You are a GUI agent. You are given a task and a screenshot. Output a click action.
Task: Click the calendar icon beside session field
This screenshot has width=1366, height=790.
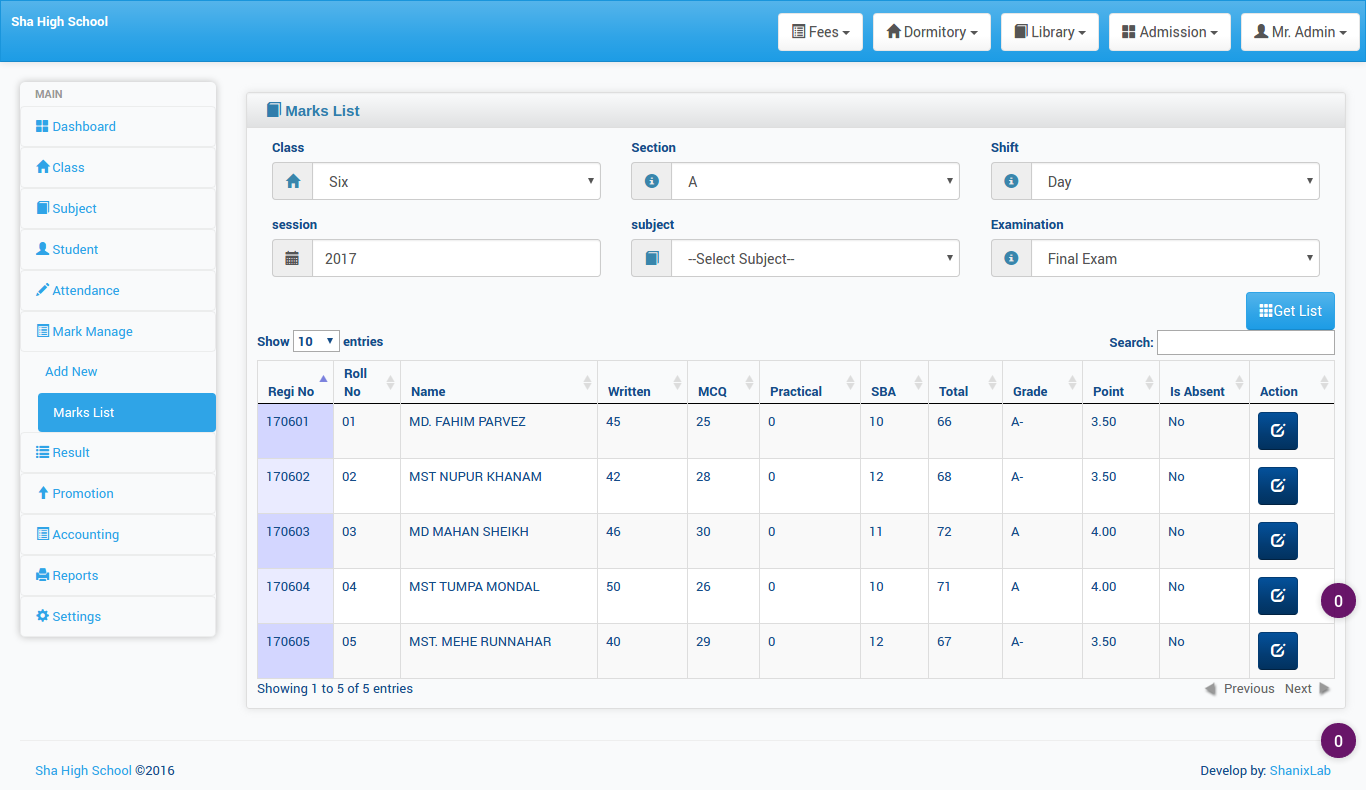pos(292,258)
